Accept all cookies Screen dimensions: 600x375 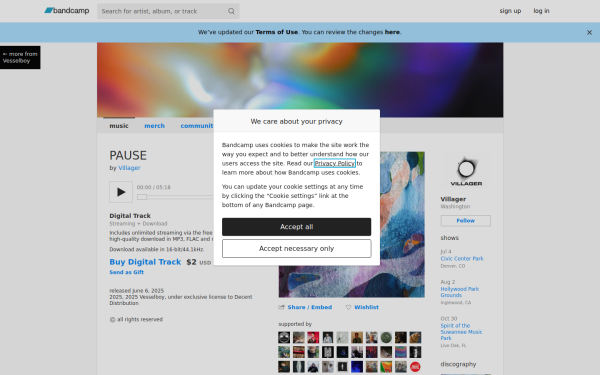(297, 227)
